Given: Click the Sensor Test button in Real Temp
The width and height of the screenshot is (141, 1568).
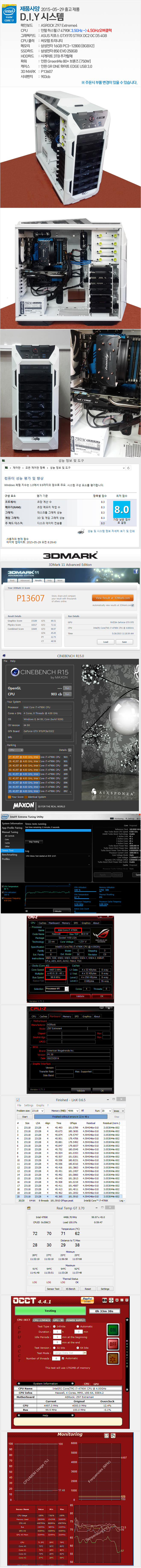Looking at the screenshot, I should point(53,1289).
